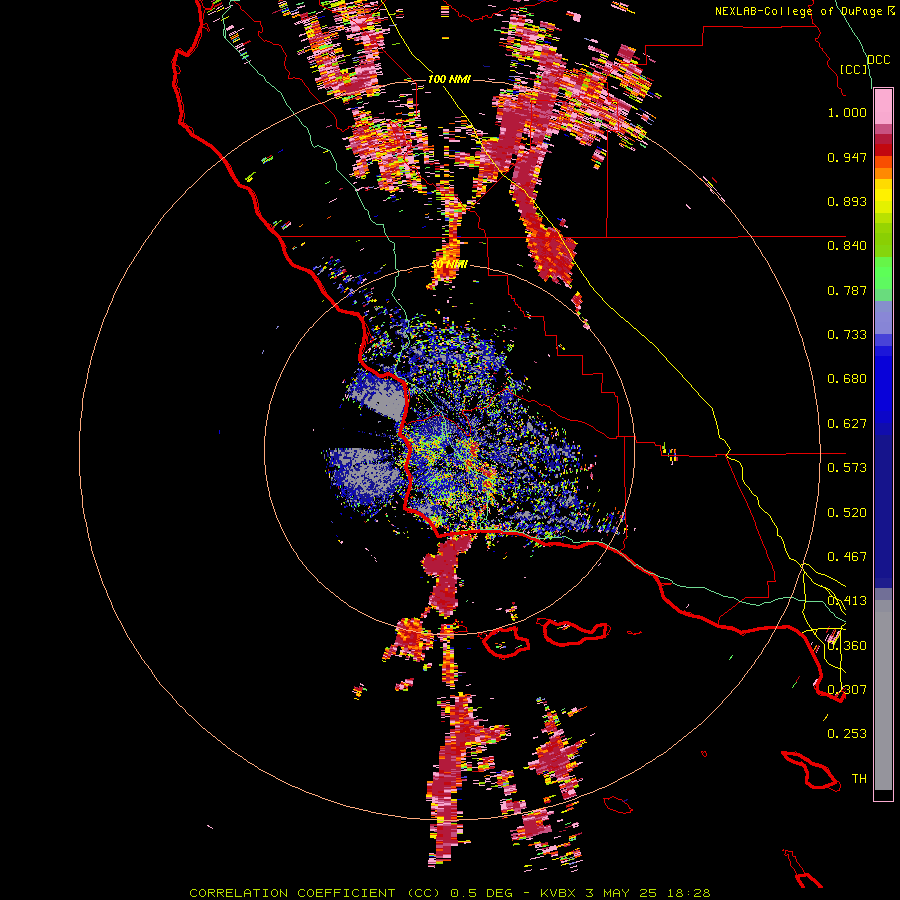Click the 50 NMI range ring label
This screenshot has height=900, width=900.
click(x=449, y=265)
